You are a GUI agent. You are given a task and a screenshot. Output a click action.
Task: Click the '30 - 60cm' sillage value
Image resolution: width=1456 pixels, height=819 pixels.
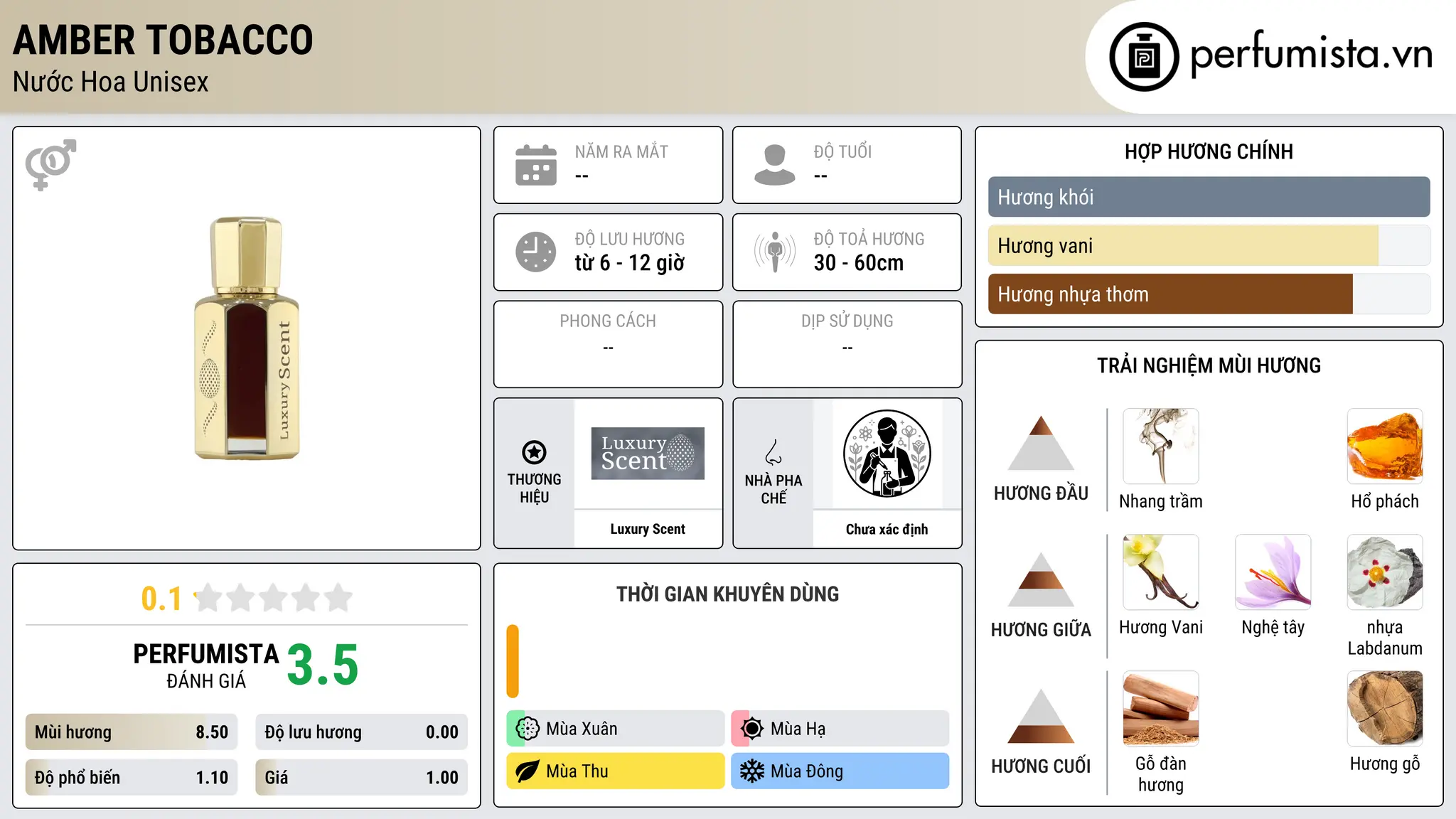(x=859, y=263)
